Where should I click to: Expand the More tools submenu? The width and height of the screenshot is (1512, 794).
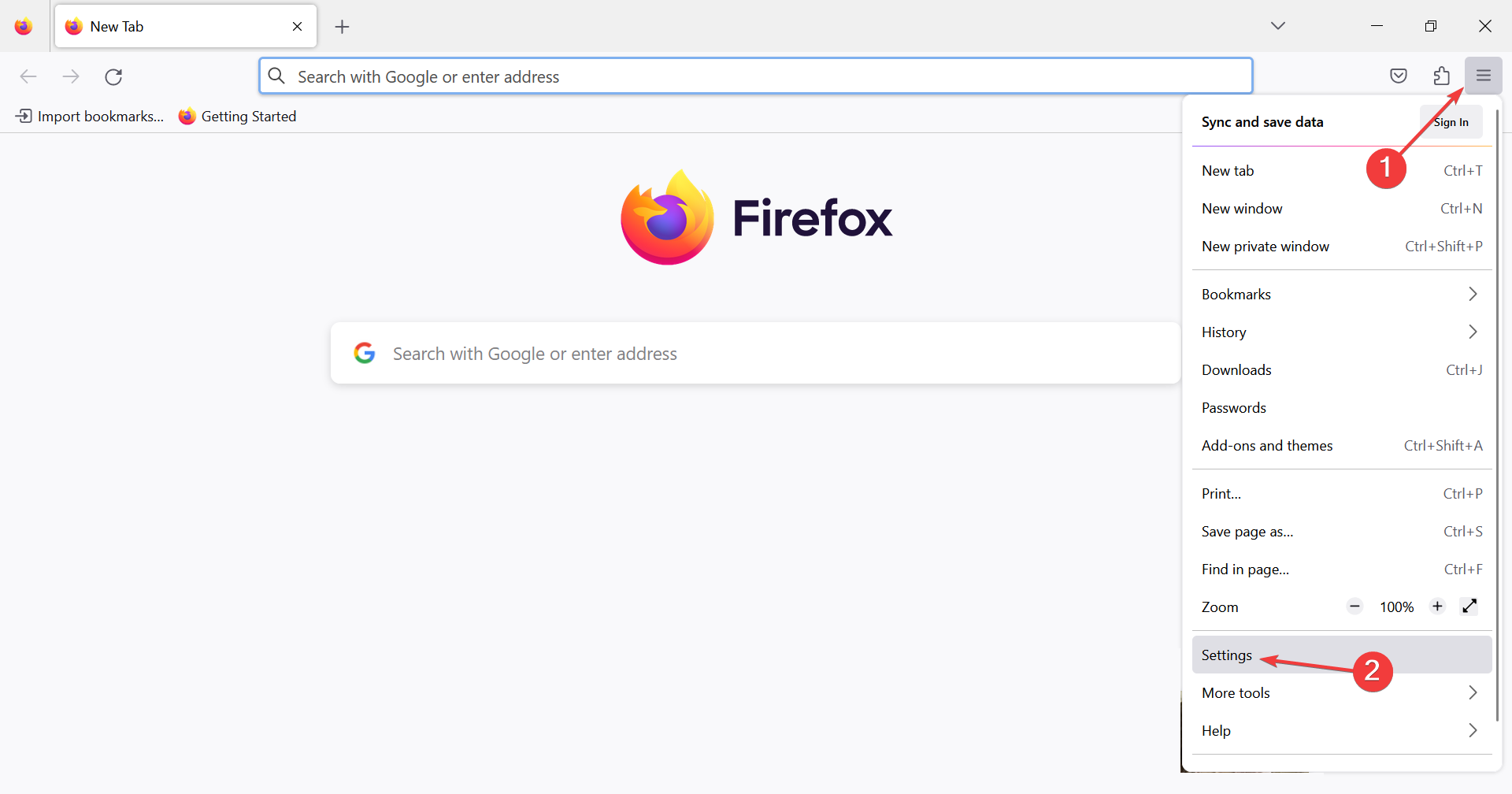click(1342, 693)
